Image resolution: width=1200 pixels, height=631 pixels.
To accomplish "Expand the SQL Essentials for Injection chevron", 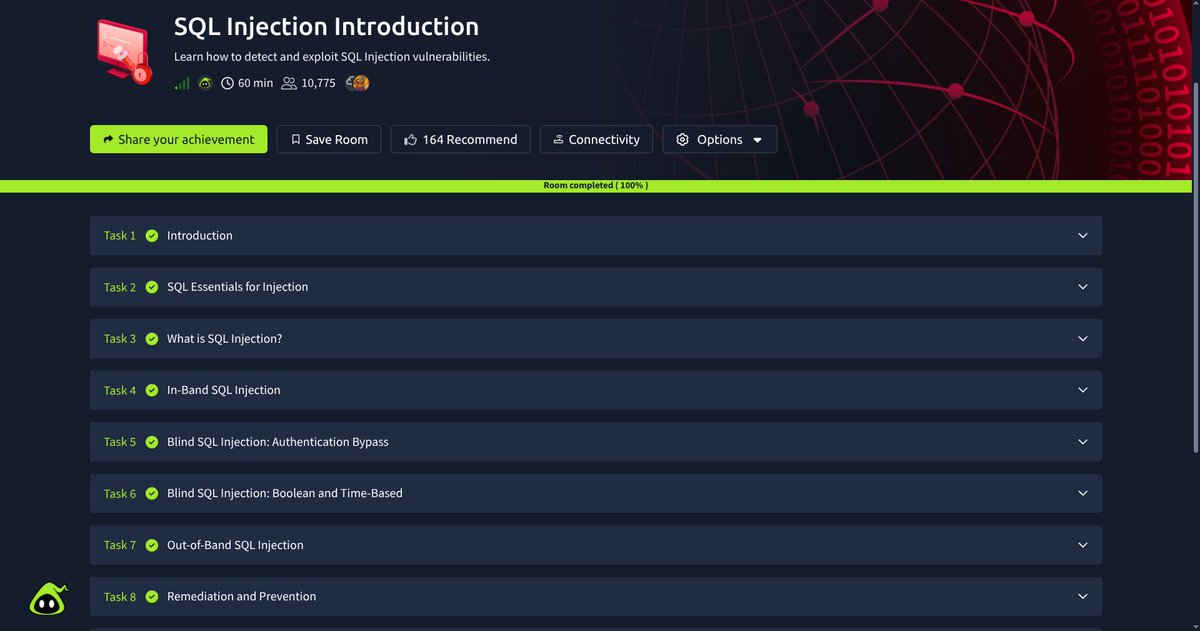I will (1082, 287).
